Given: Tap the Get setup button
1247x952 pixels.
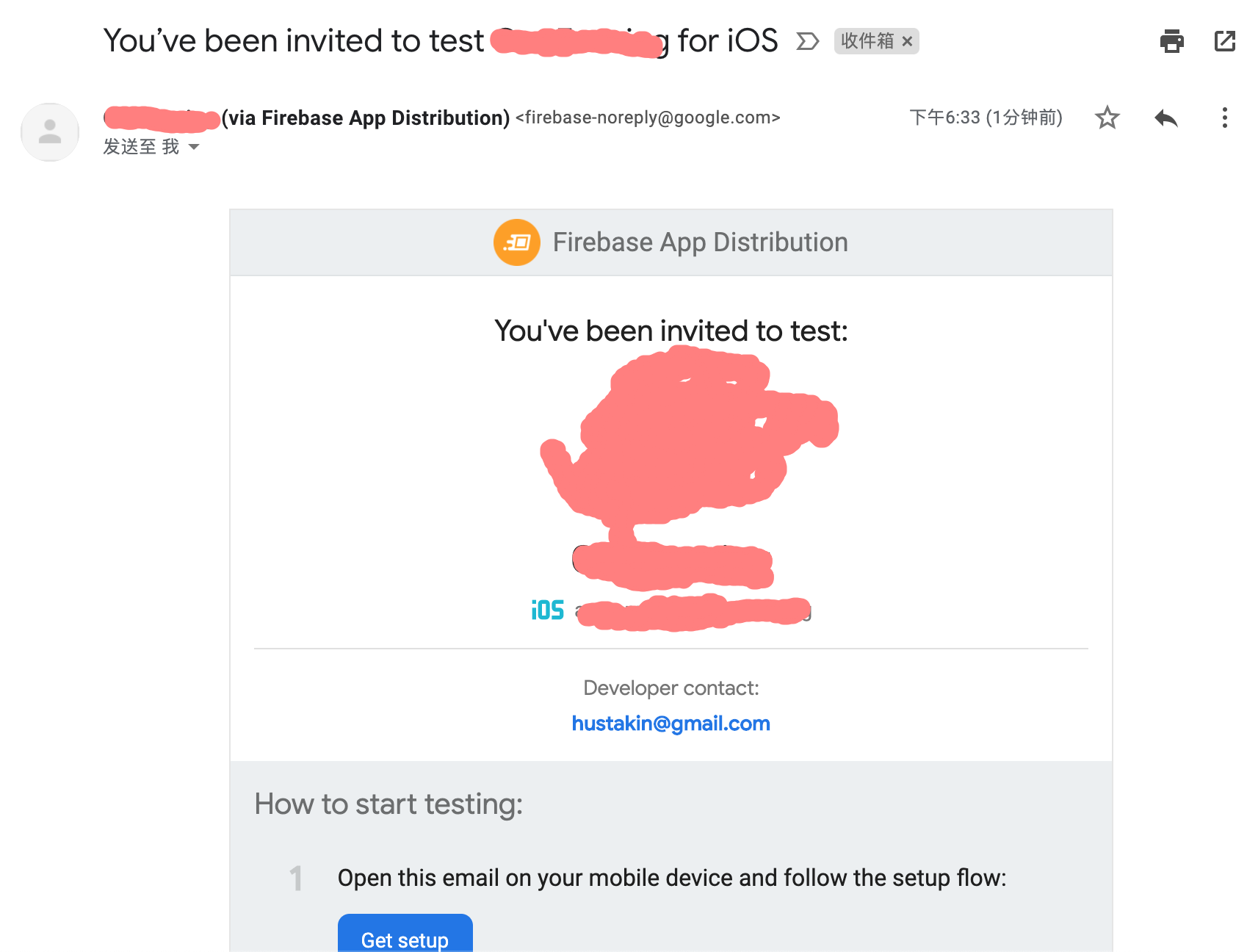Looking at the screenshot, I should [x=405, y=933].
